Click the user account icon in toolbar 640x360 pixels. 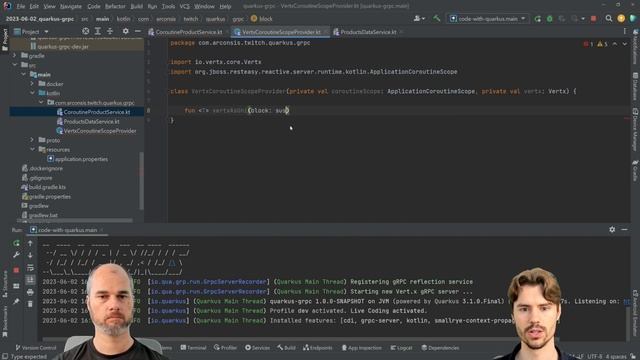(419, 18)
